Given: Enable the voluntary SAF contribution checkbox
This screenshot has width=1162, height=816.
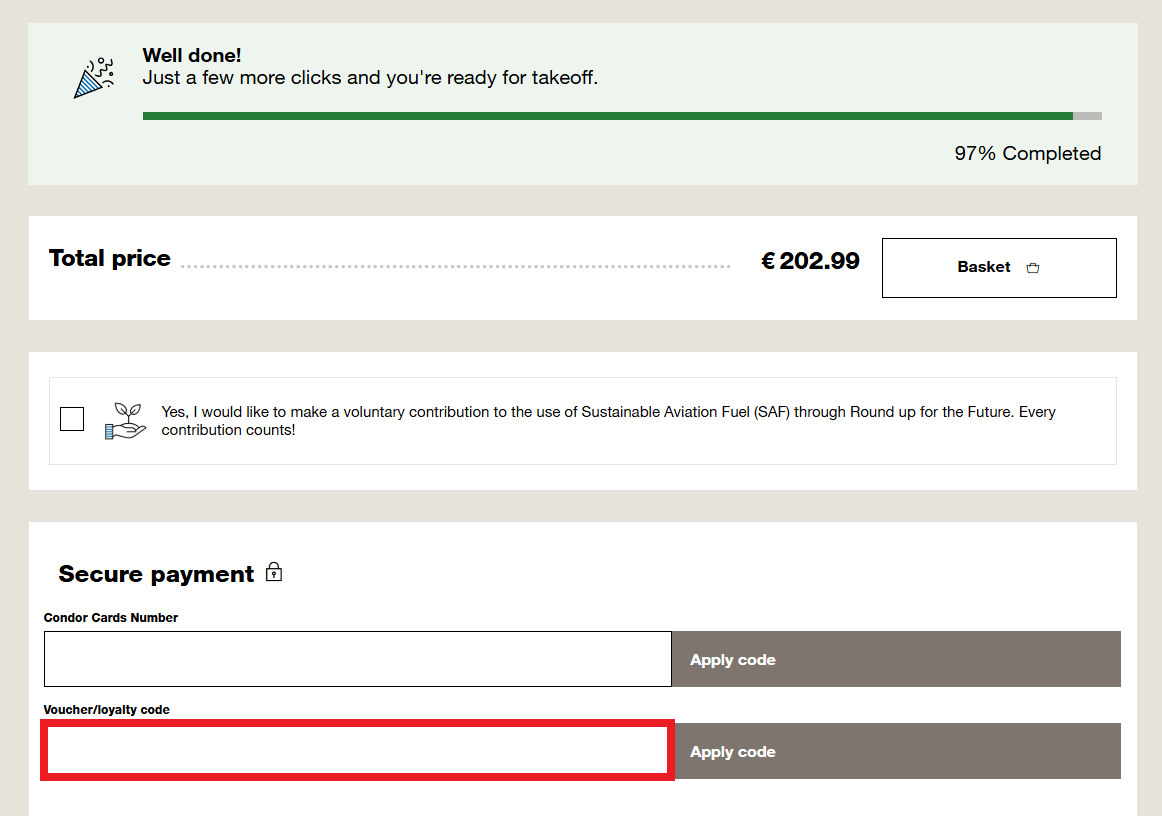Looking at the screenshot, I should (71, 419).
